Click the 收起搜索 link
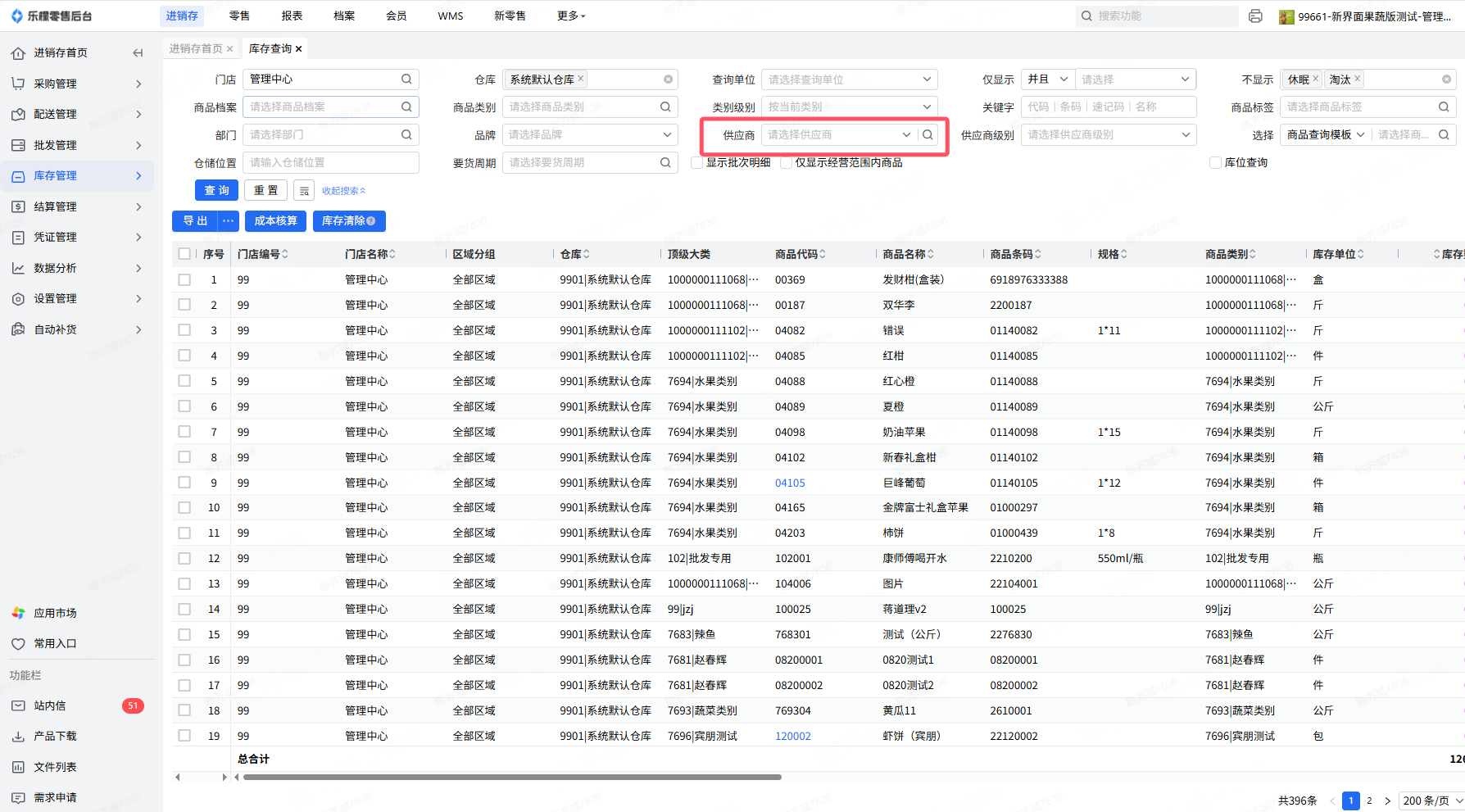The image size is (1465, 812). tap(343, 191)
